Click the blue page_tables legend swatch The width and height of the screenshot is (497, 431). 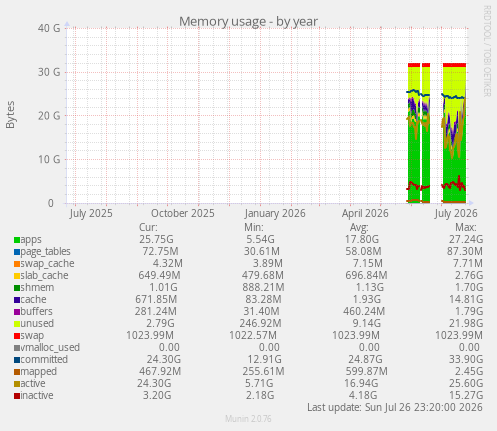(17, 252)
